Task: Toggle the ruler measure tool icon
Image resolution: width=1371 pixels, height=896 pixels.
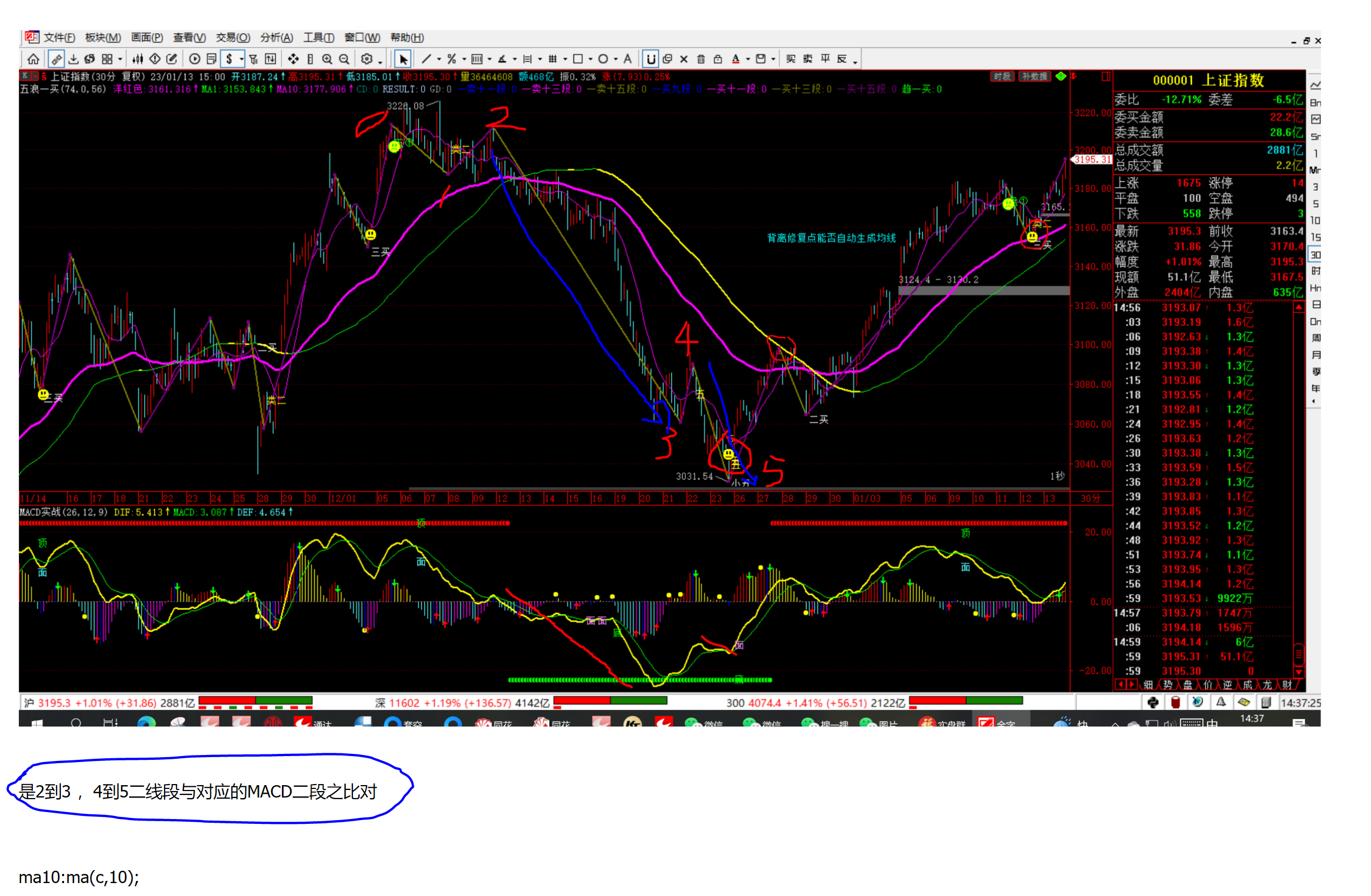Action: pos(56,59)
